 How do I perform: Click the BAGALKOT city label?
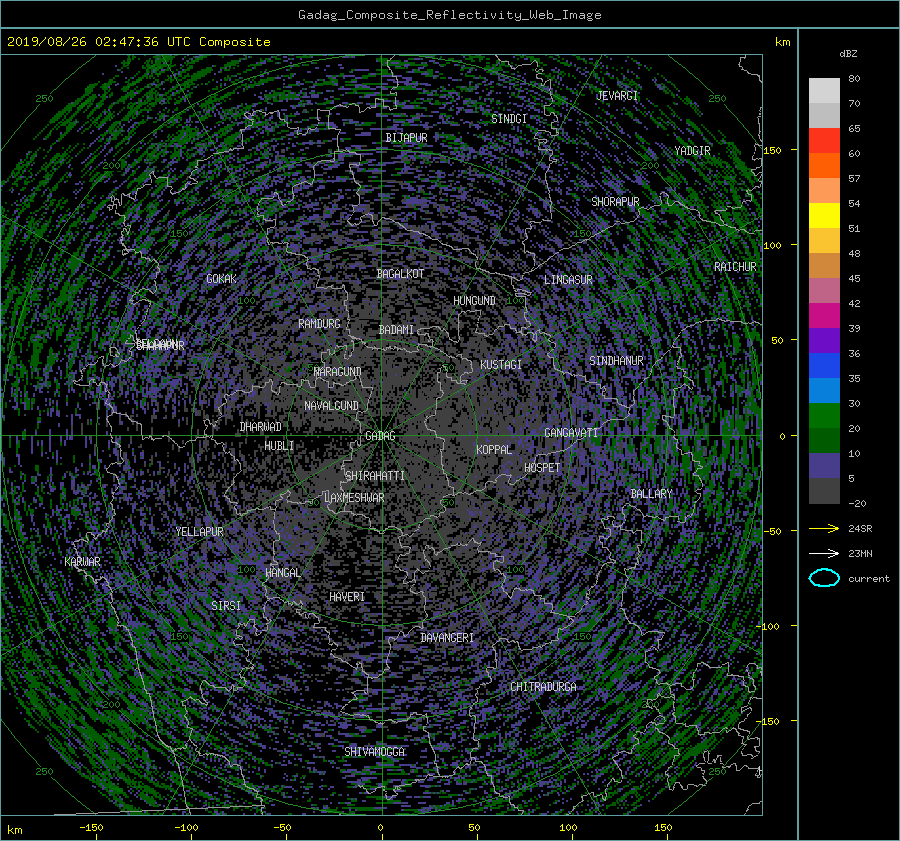[400, 274]
